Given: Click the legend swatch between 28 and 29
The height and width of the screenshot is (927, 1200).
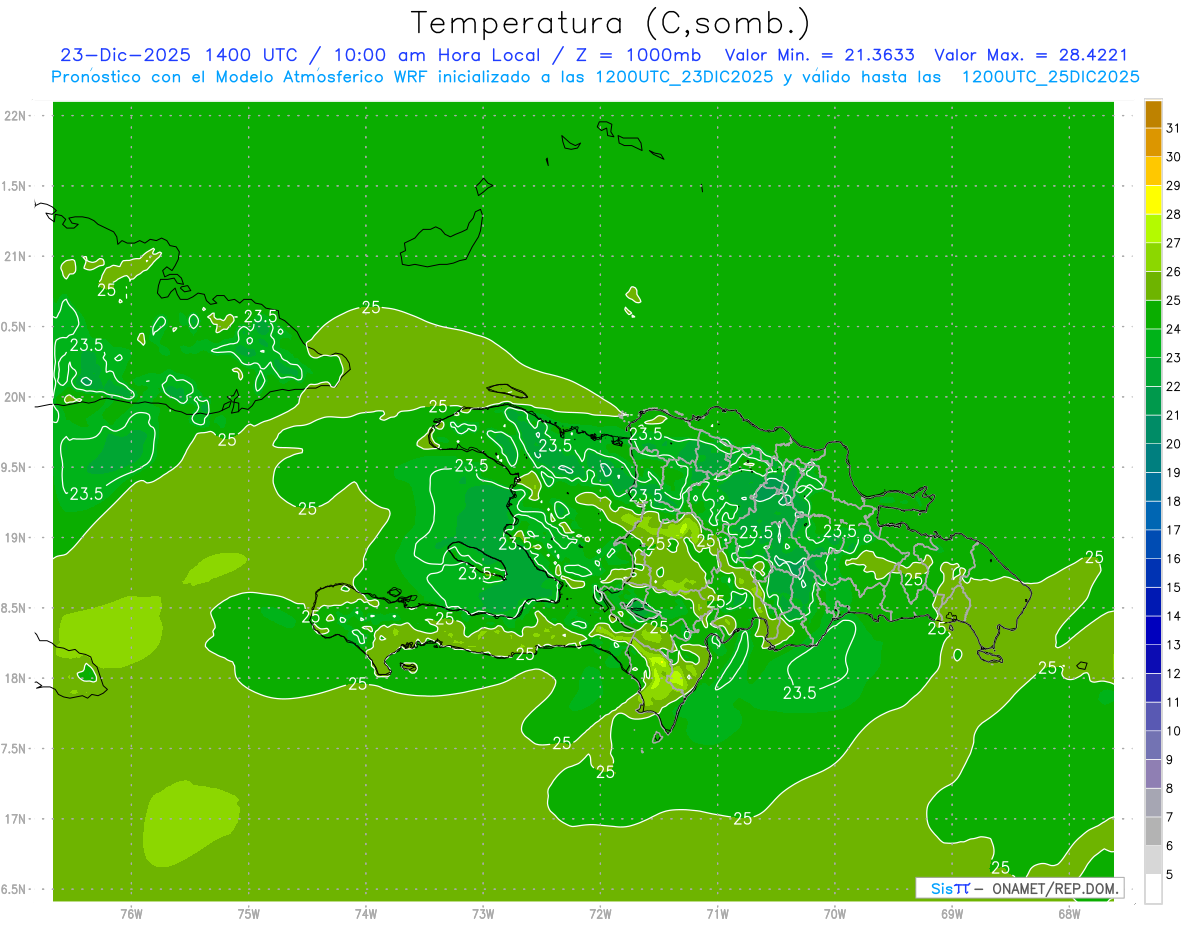Looking at the screenshot, I should (1153, 200).
